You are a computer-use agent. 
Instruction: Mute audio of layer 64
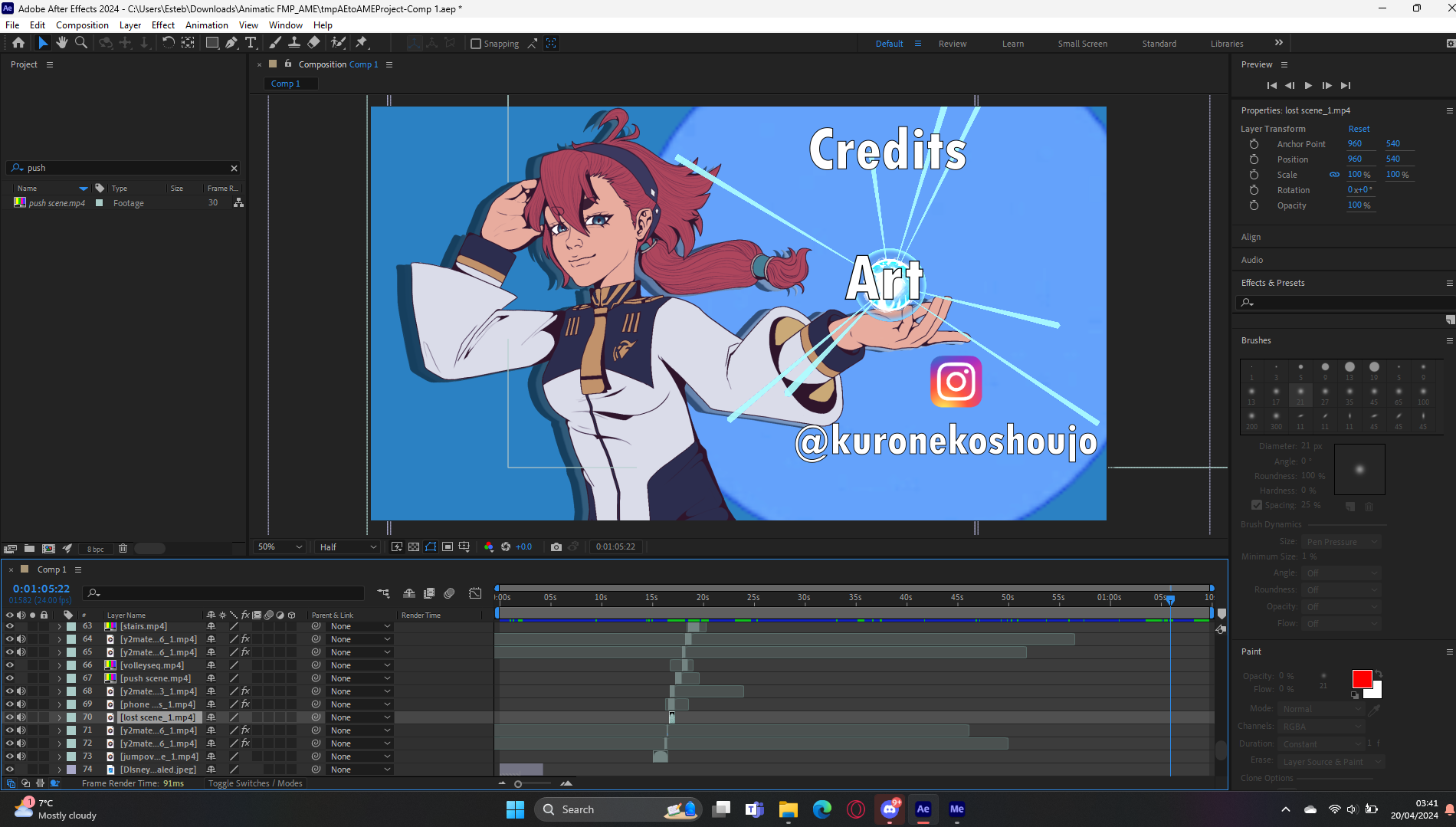point(21,639)
